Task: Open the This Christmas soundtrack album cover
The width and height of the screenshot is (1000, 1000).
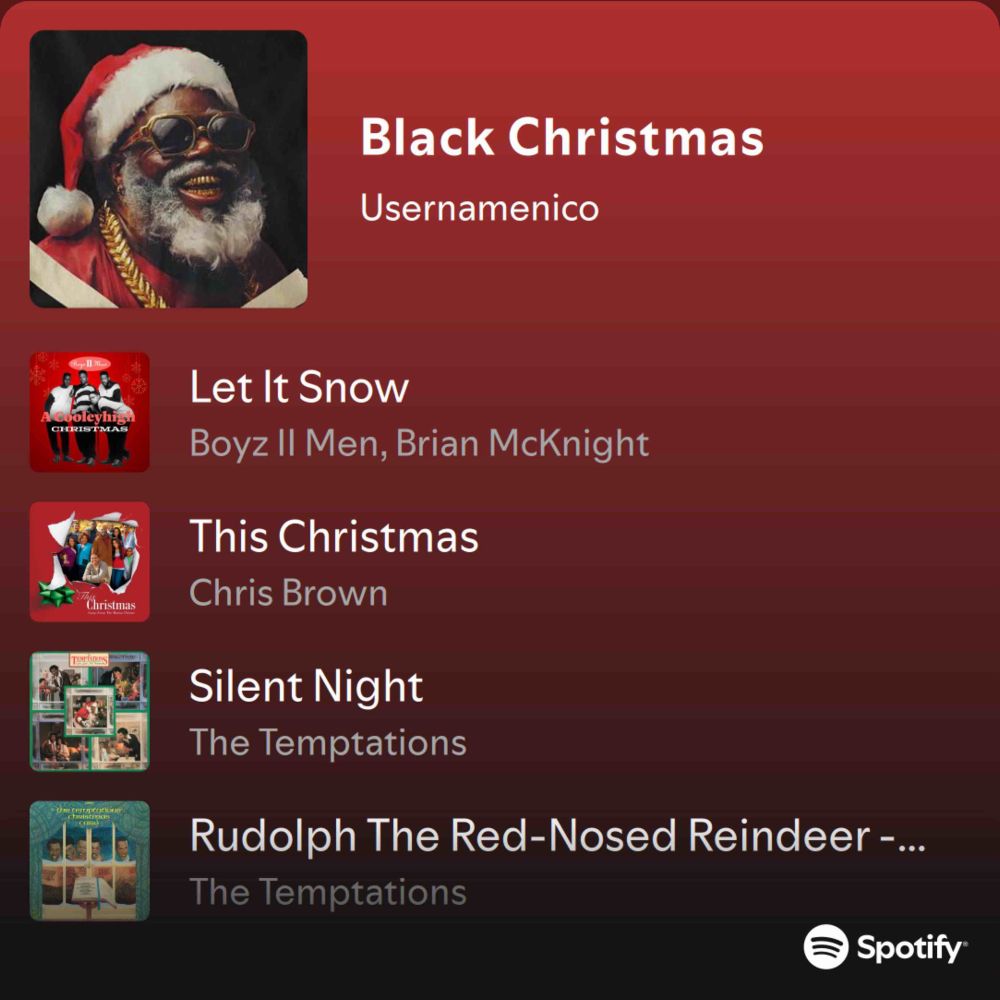Action: [90, 562]
